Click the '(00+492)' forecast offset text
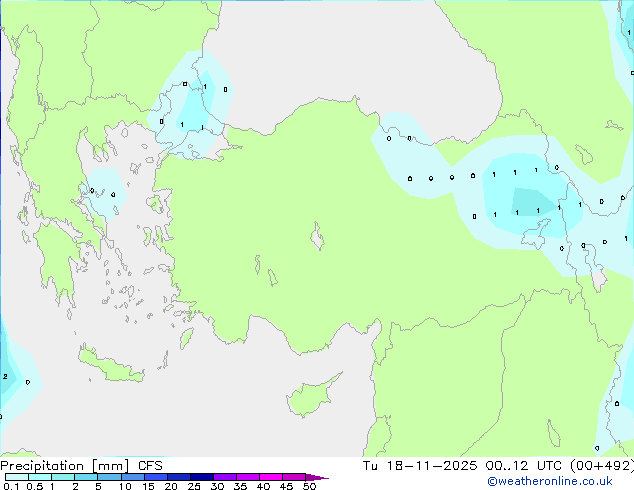 pos(602,466)
